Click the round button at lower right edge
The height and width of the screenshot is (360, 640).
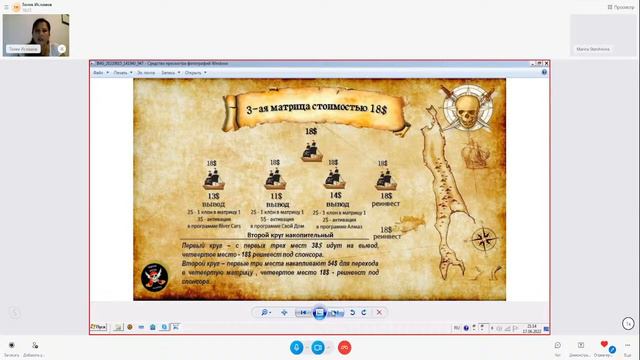pyautogui.click(x=628, y=324)
